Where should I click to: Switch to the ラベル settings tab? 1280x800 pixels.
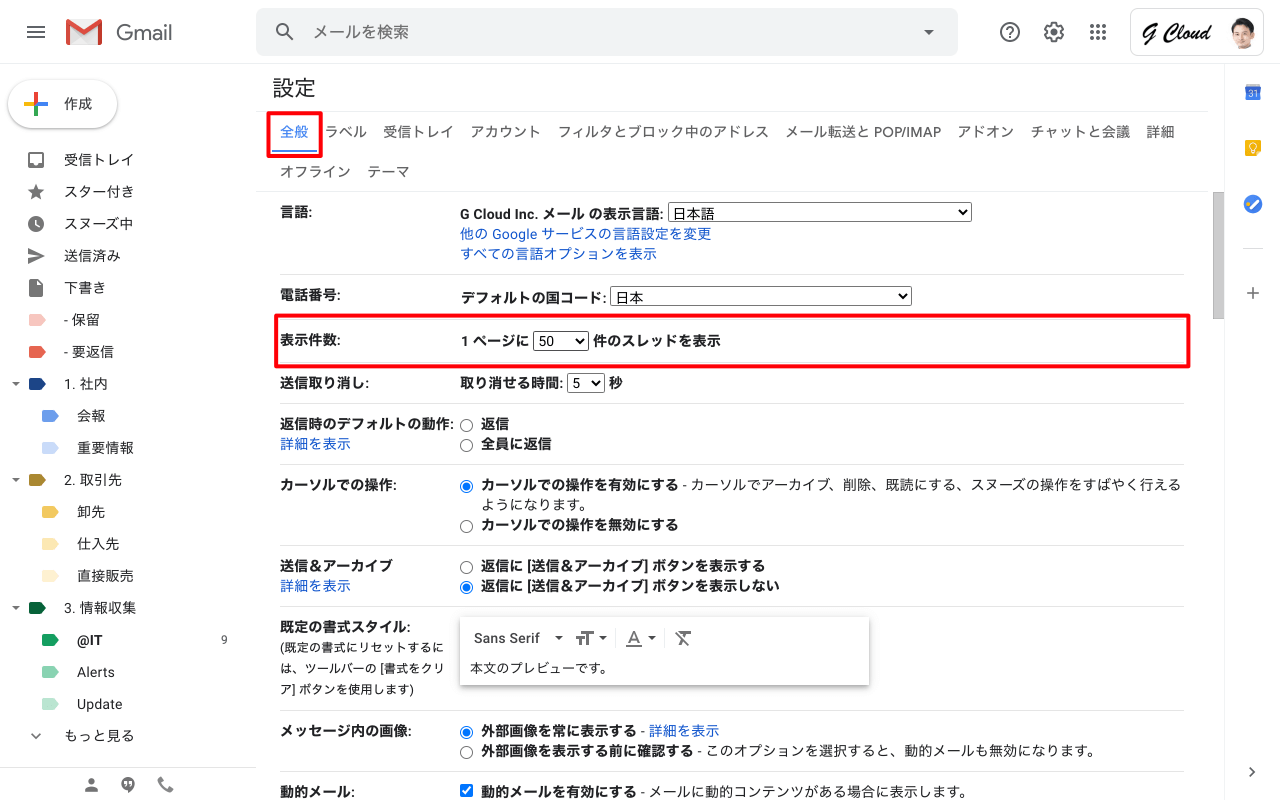pyautogui.click(x=346, y=132)
